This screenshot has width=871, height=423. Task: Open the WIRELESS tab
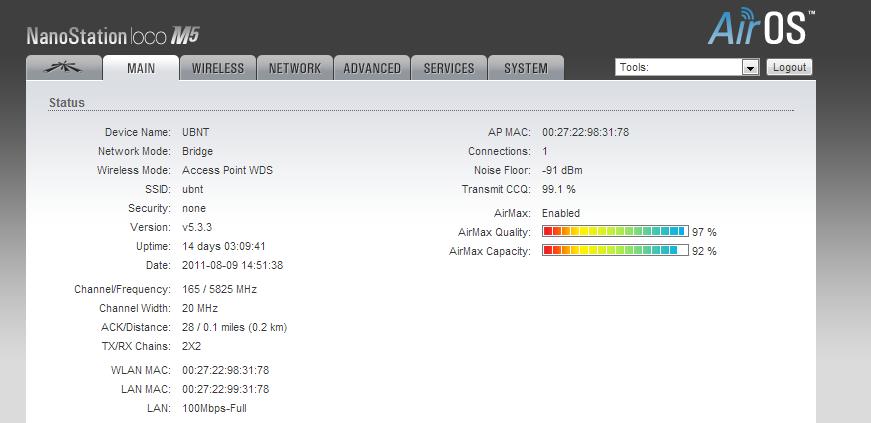[218, 68]
